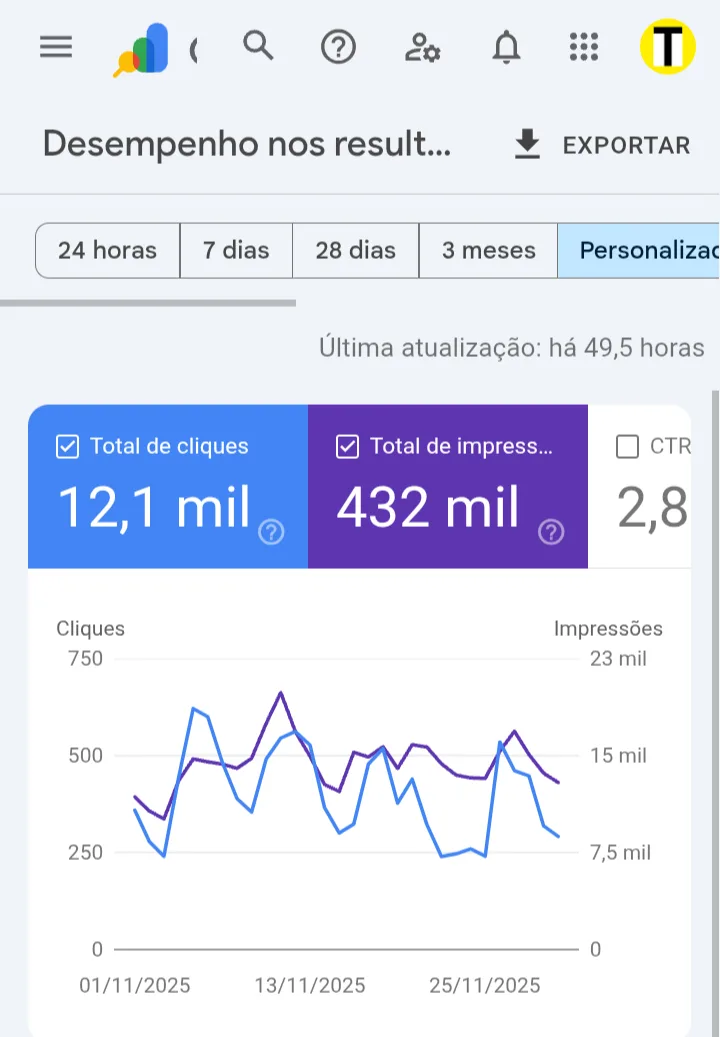Click help icon on Total de impressões card

(x=551, y=532)
